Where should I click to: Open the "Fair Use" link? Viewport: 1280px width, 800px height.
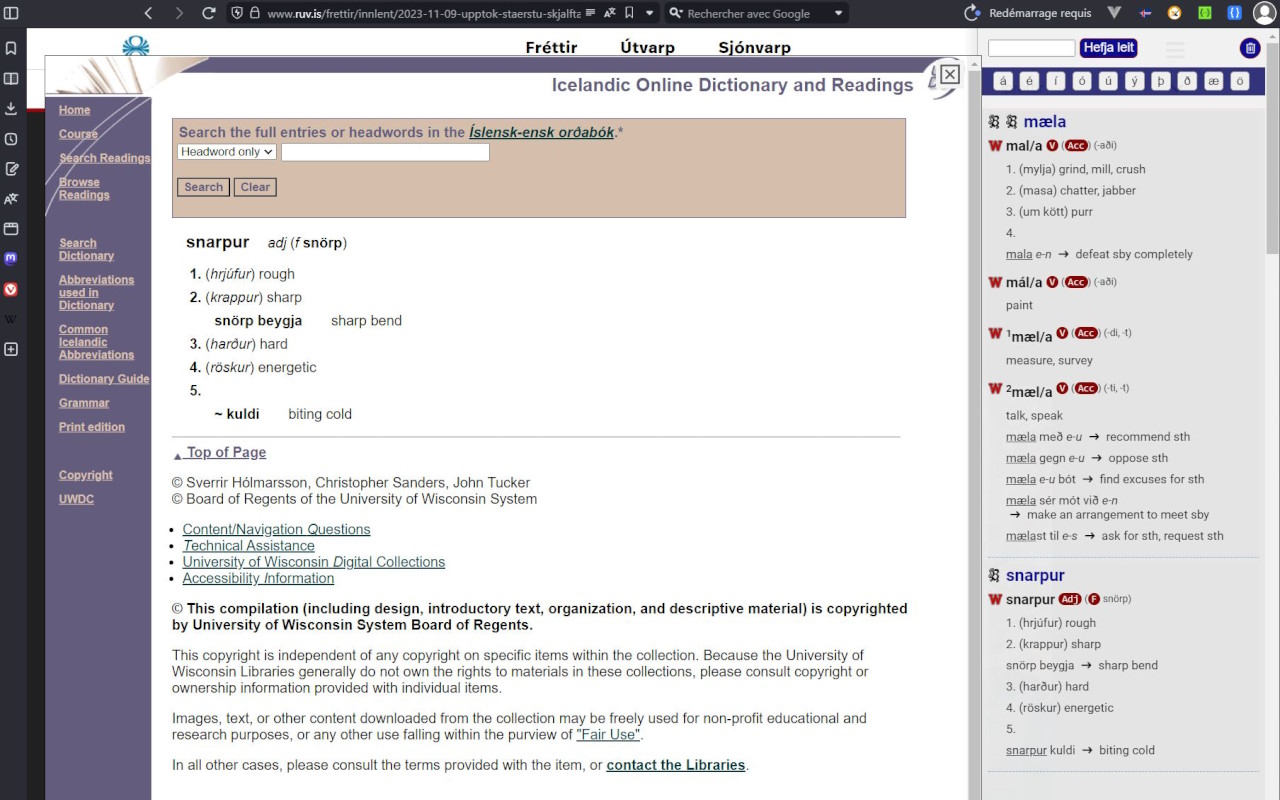point(608,734)
